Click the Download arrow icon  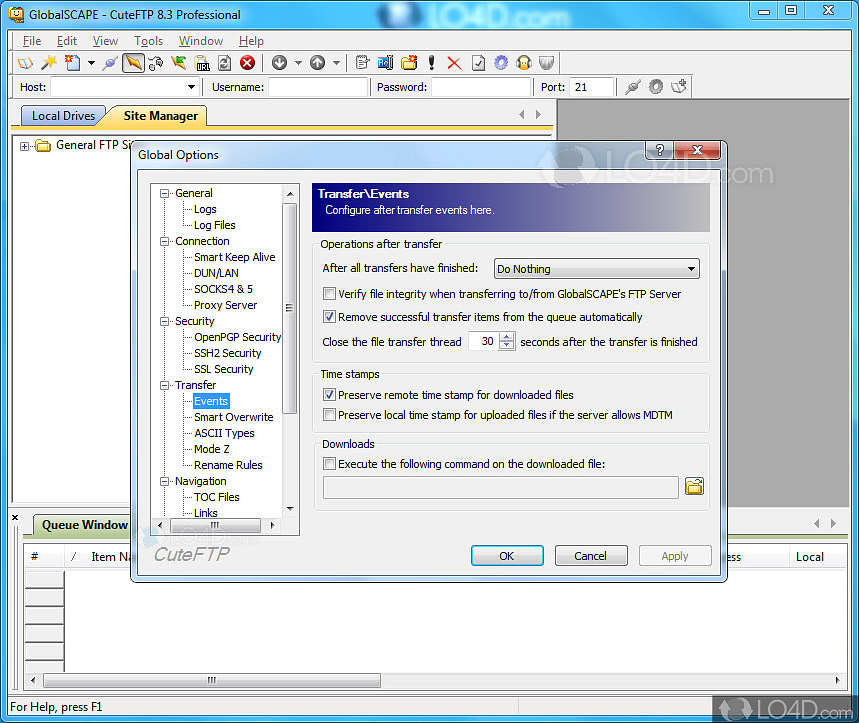coord(279,63)
